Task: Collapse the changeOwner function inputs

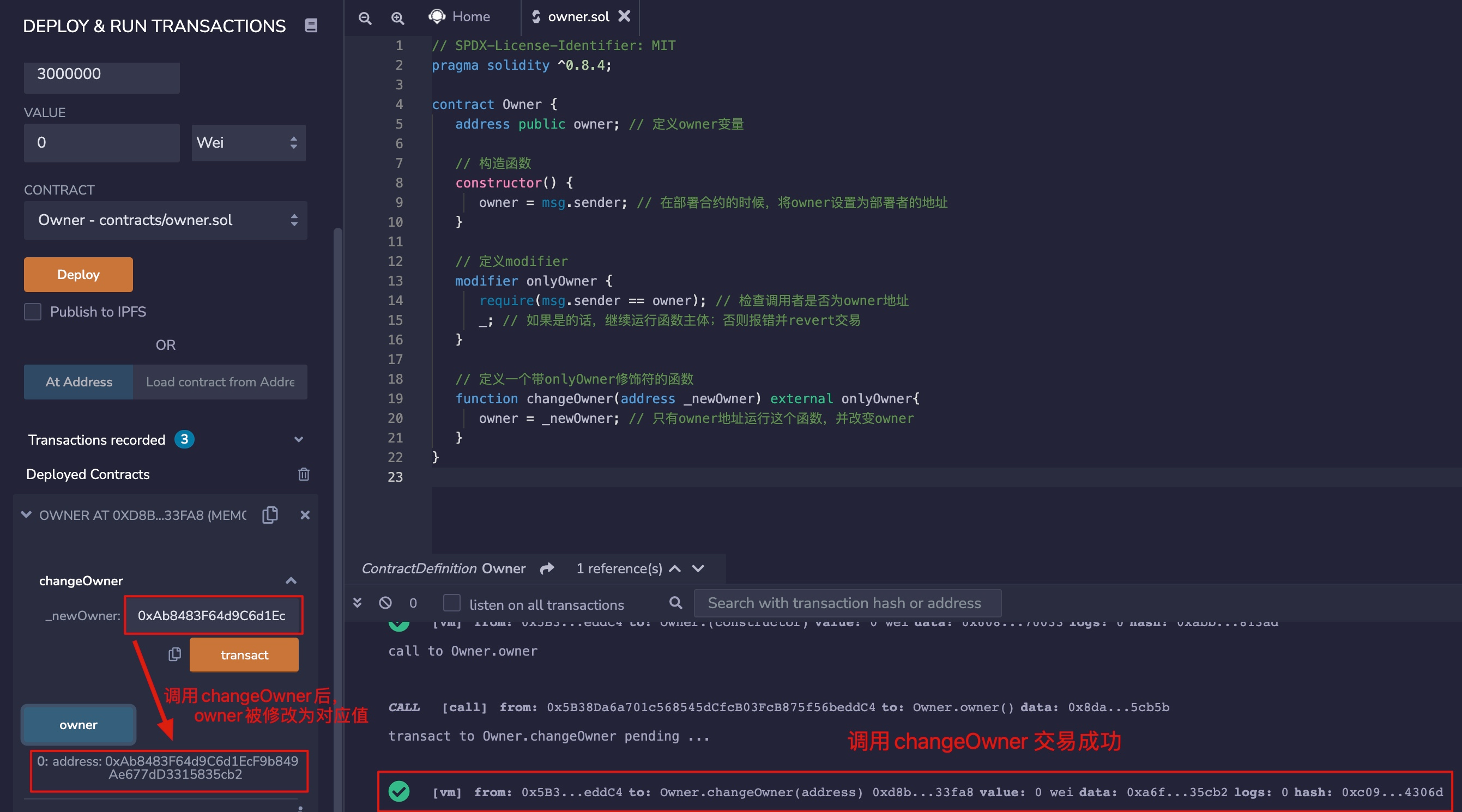Action: pos(291,580)
